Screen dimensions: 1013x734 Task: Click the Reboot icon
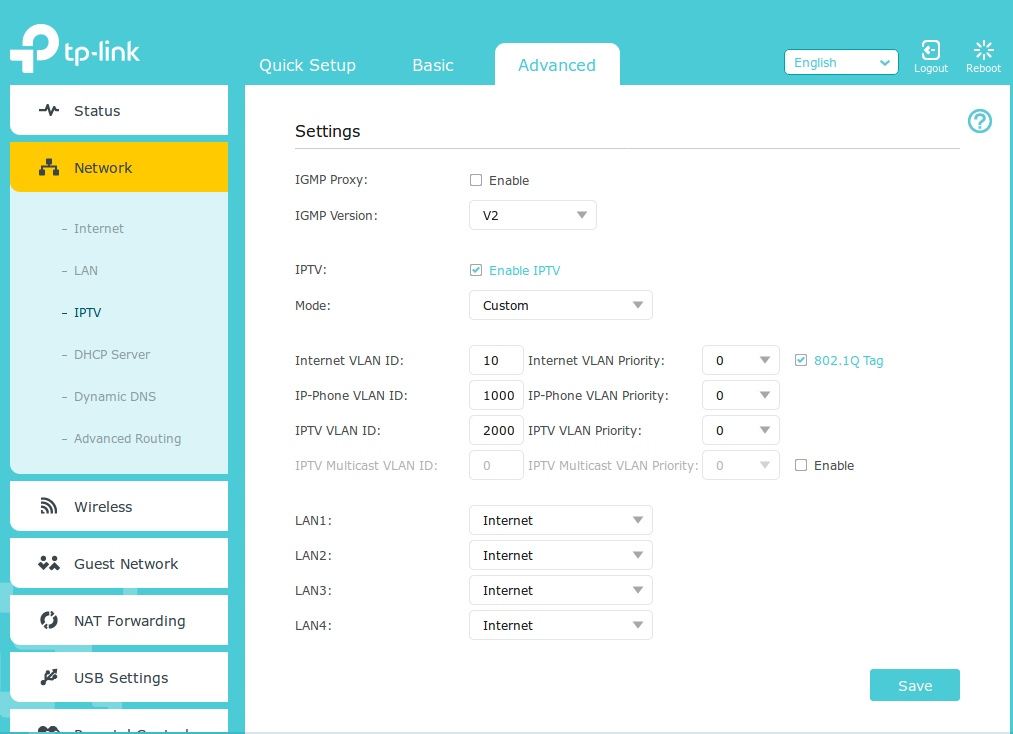[x=983, y=50]
